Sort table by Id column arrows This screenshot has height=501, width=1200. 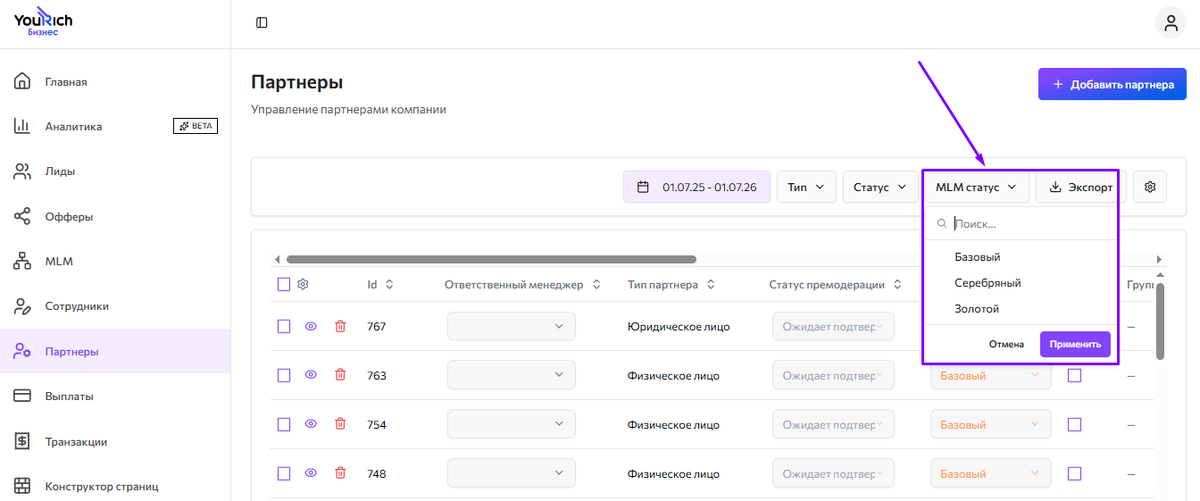click(x=389, y=285)
